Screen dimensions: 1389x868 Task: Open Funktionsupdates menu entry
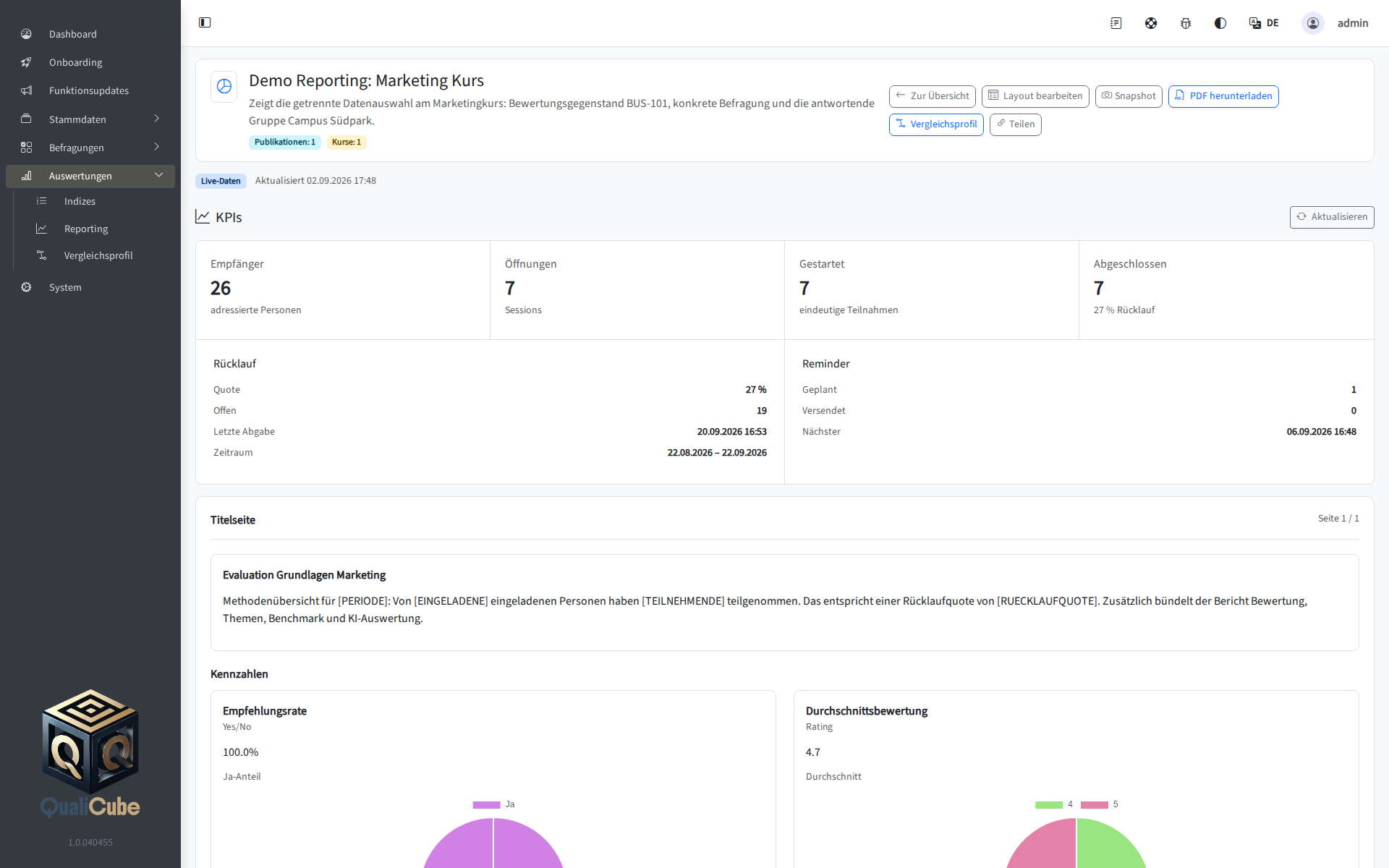click(x=90, y=90)
